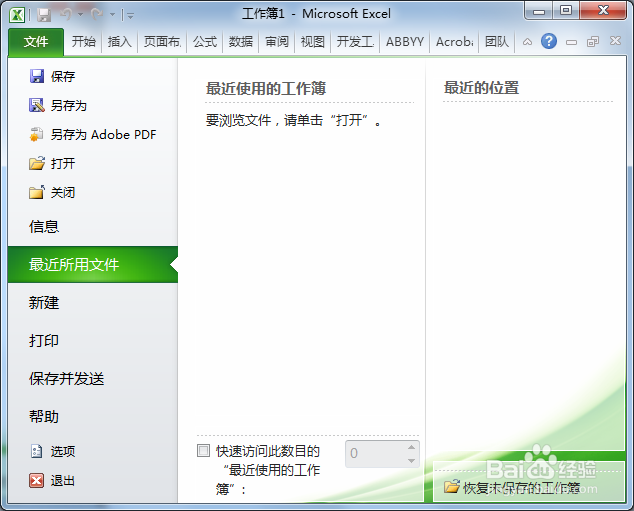Click the 打开 folder icon in sidebar
This screenshot has height=511, width=634.
point(37,163)
